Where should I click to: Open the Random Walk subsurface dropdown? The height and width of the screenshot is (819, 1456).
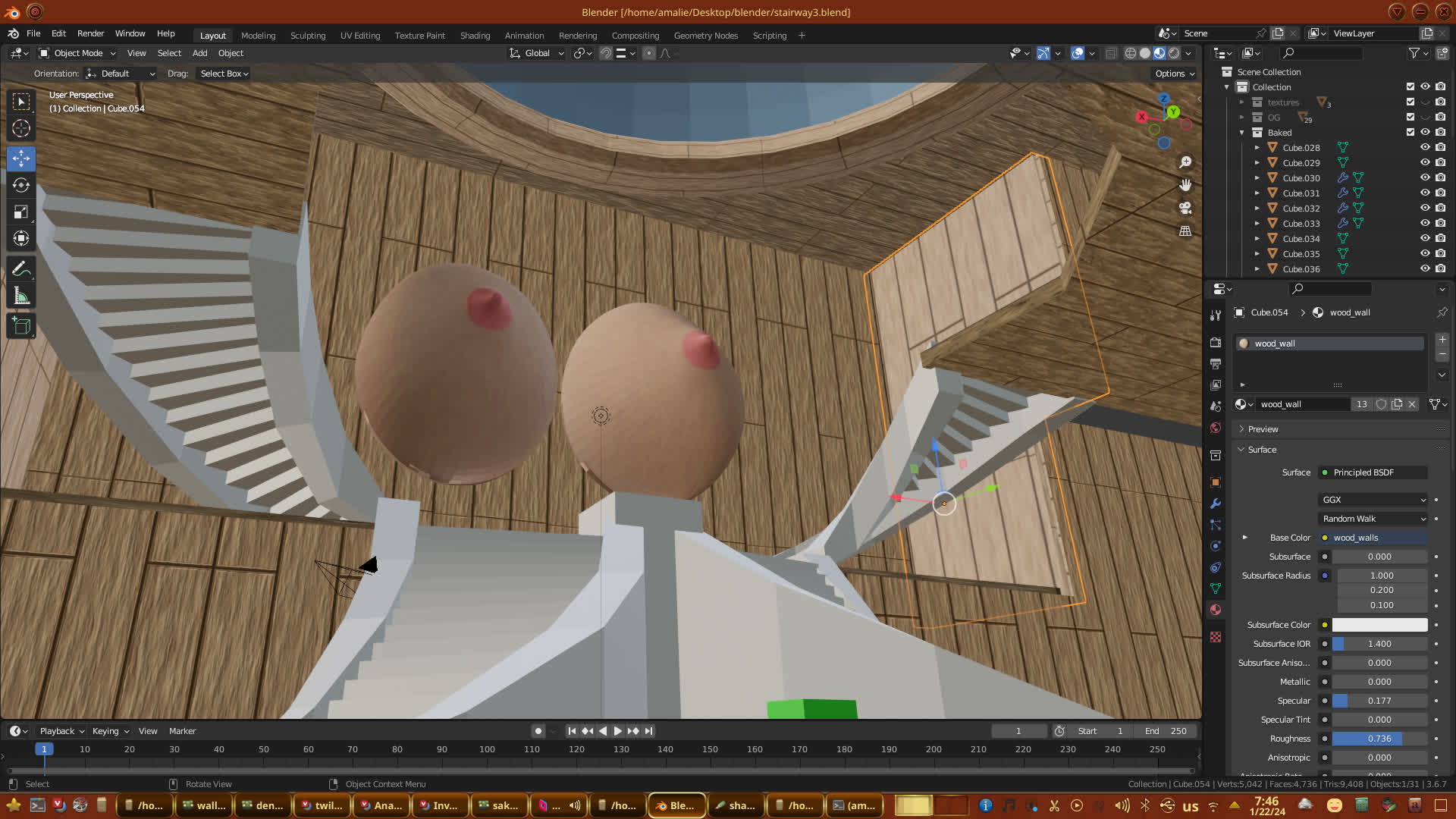point(1373,519)
